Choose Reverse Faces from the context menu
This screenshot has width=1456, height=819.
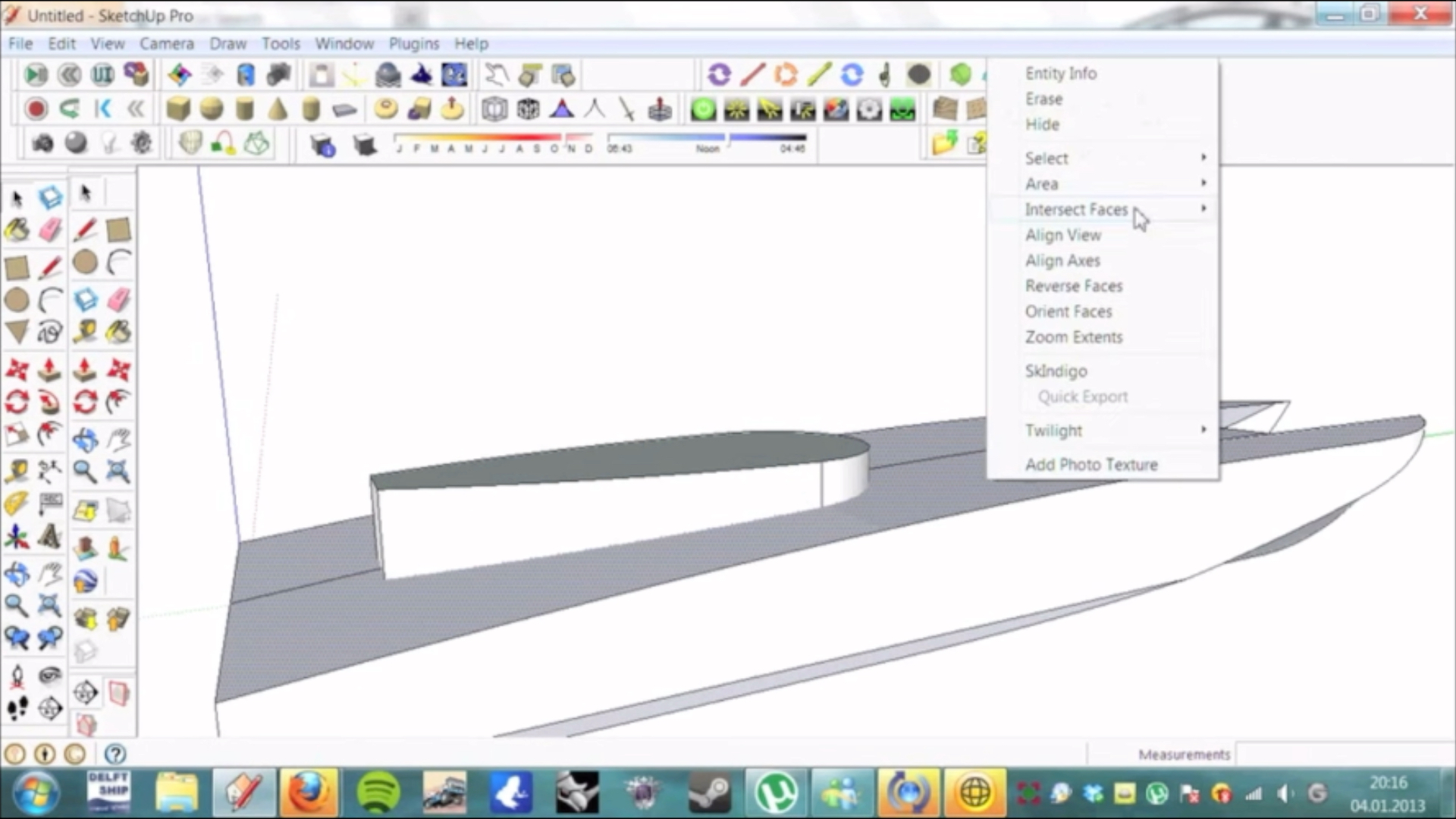[x=1074, y=286]
